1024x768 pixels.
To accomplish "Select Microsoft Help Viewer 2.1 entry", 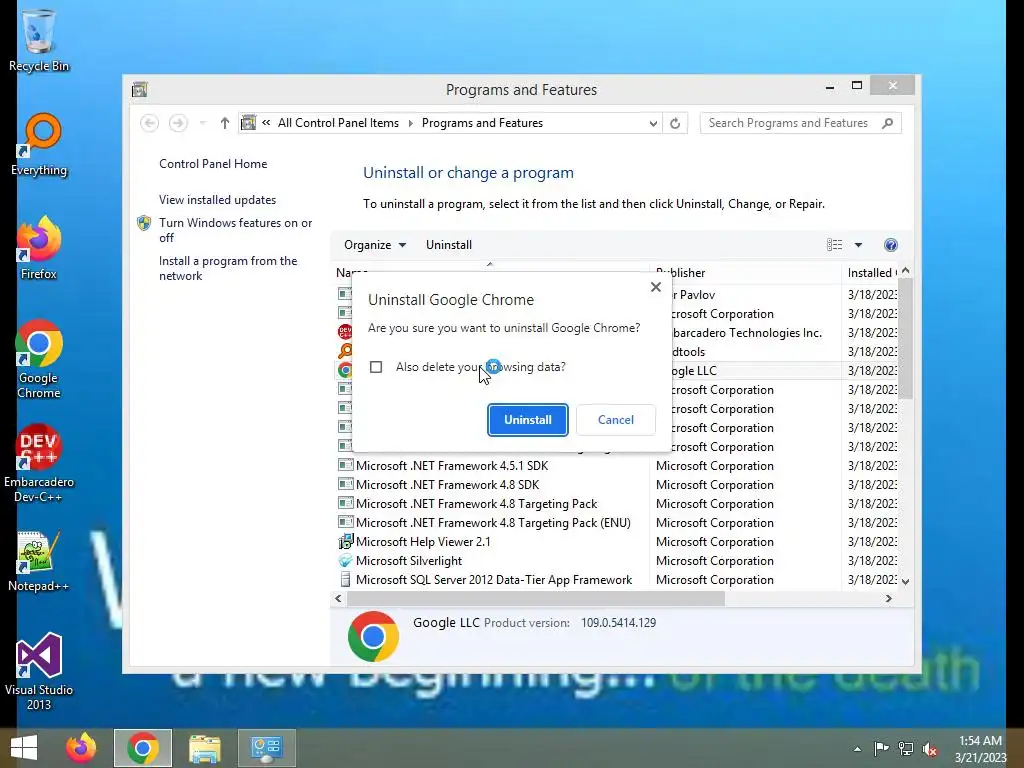I will coord(423,541).
